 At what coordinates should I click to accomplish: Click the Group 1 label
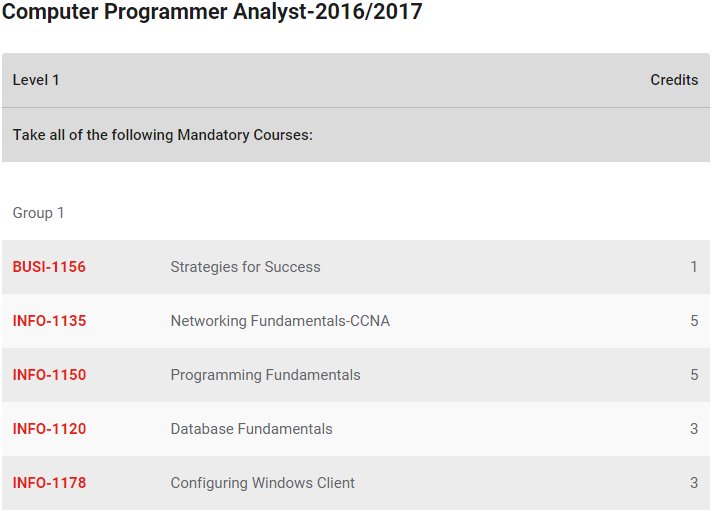(x=38, y=213)
